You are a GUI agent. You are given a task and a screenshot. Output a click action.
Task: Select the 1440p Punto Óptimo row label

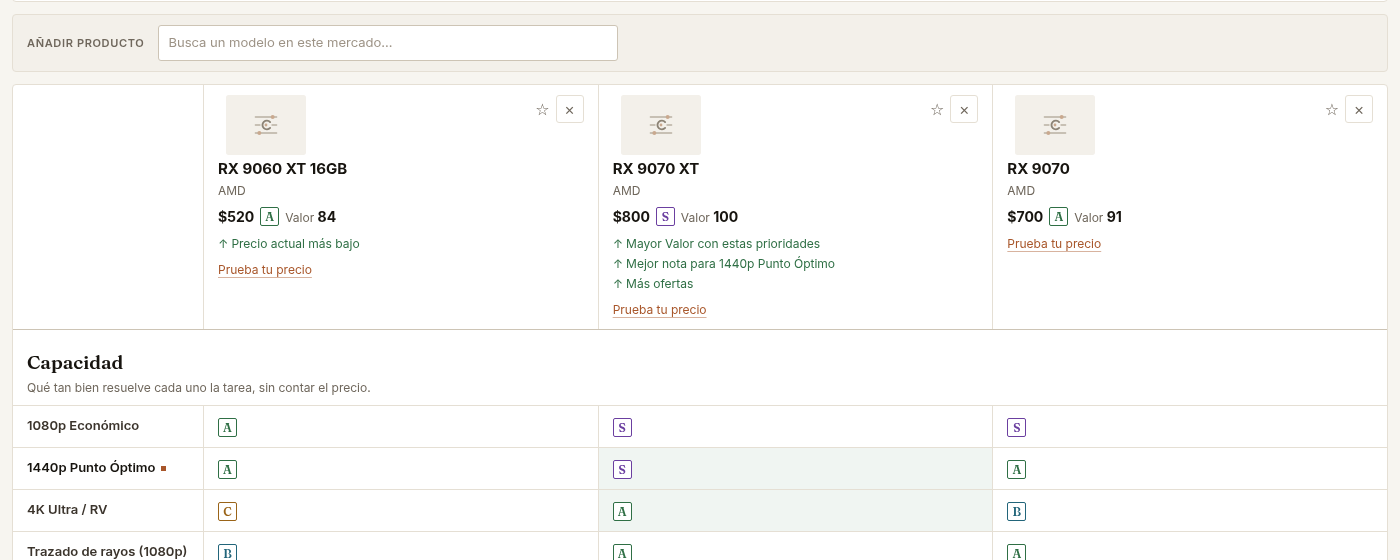[x=91, y=468]
